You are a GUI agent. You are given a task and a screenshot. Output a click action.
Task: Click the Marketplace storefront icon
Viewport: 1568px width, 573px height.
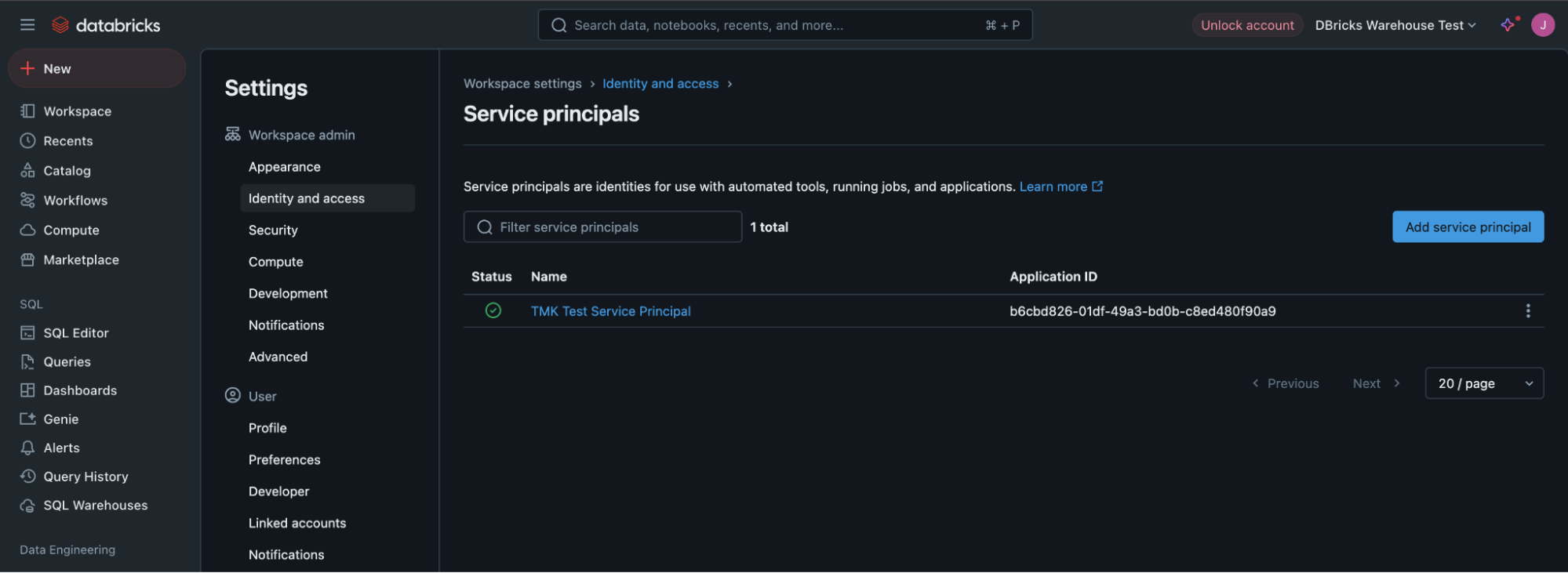[27, 260]
